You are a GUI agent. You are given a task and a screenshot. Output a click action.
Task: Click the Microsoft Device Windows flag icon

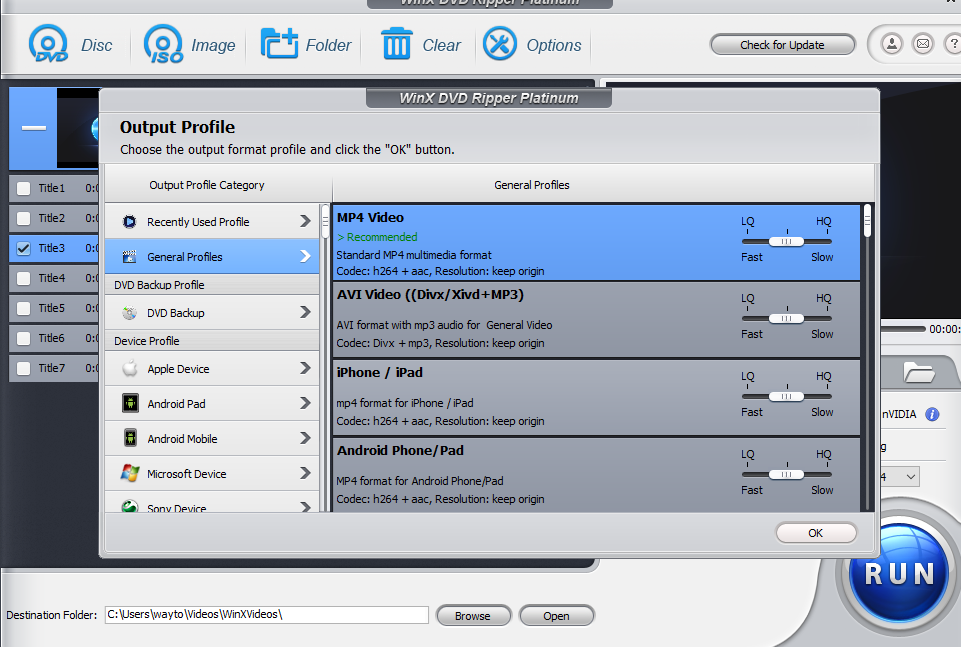pos(130,473)
